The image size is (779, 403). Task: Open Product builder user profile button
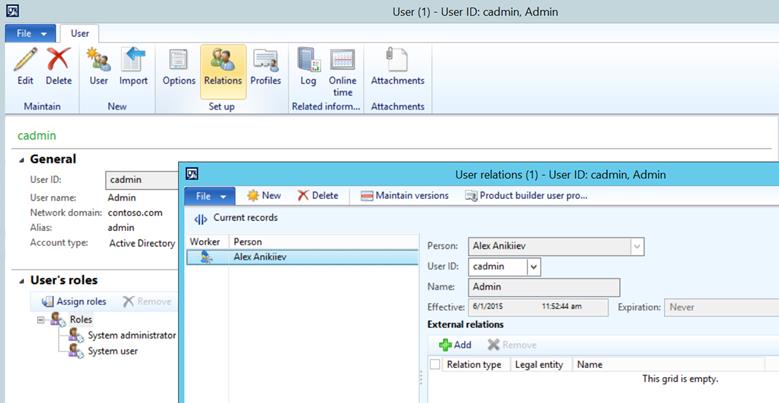click(x=527, y=196)
